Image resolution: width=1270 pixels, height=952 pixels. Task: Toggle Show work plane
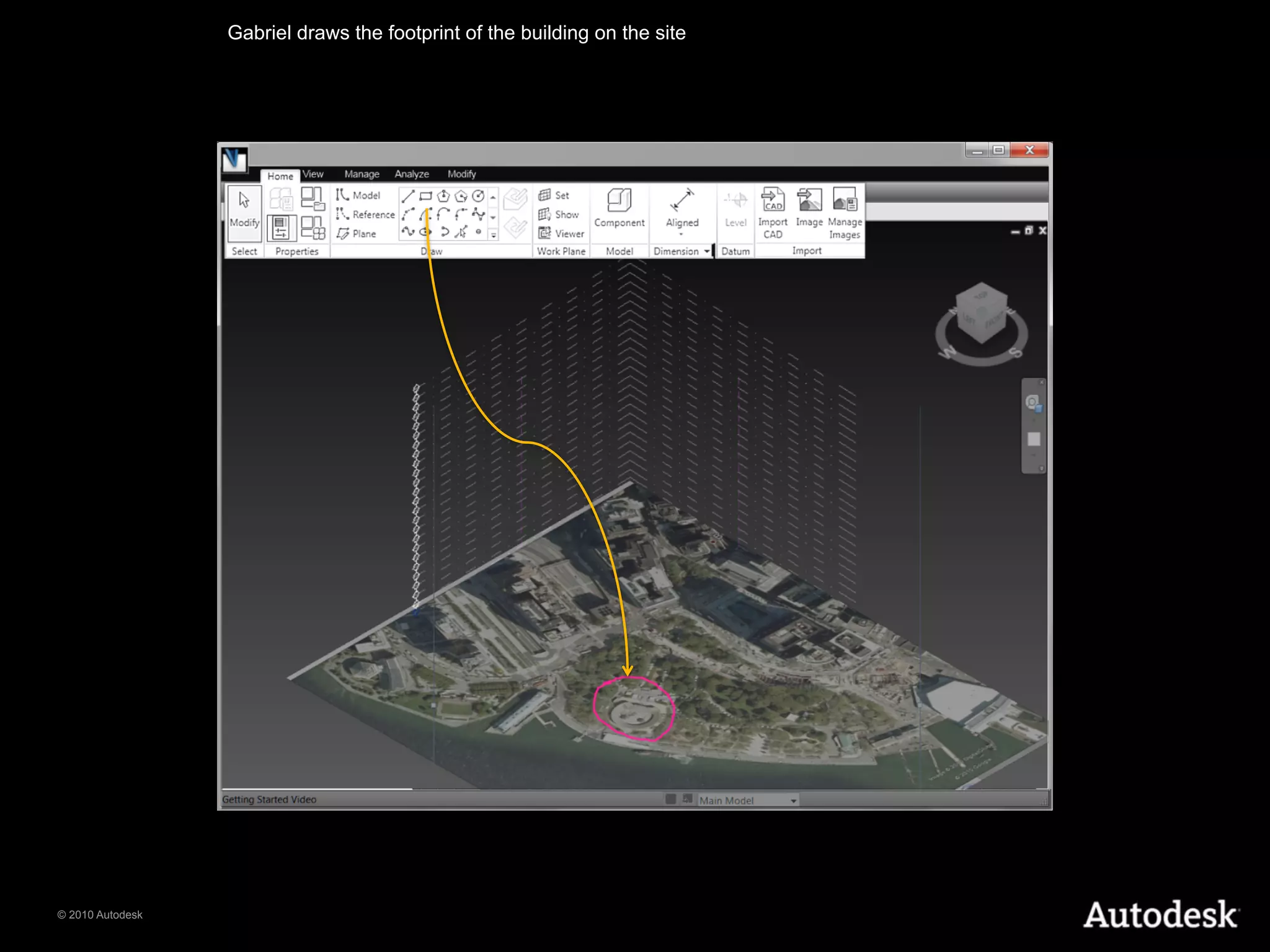point(559,214)
